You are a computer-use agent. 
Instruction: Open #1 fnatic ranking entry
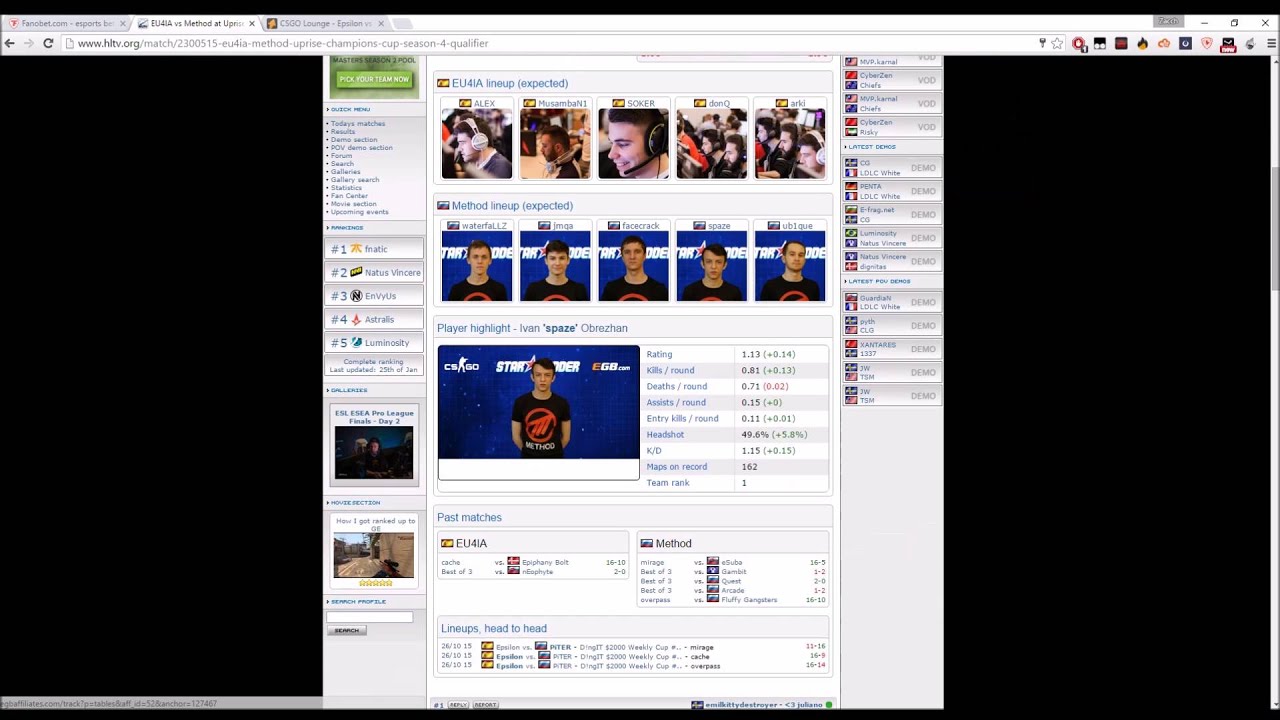(x=374, y=249)
